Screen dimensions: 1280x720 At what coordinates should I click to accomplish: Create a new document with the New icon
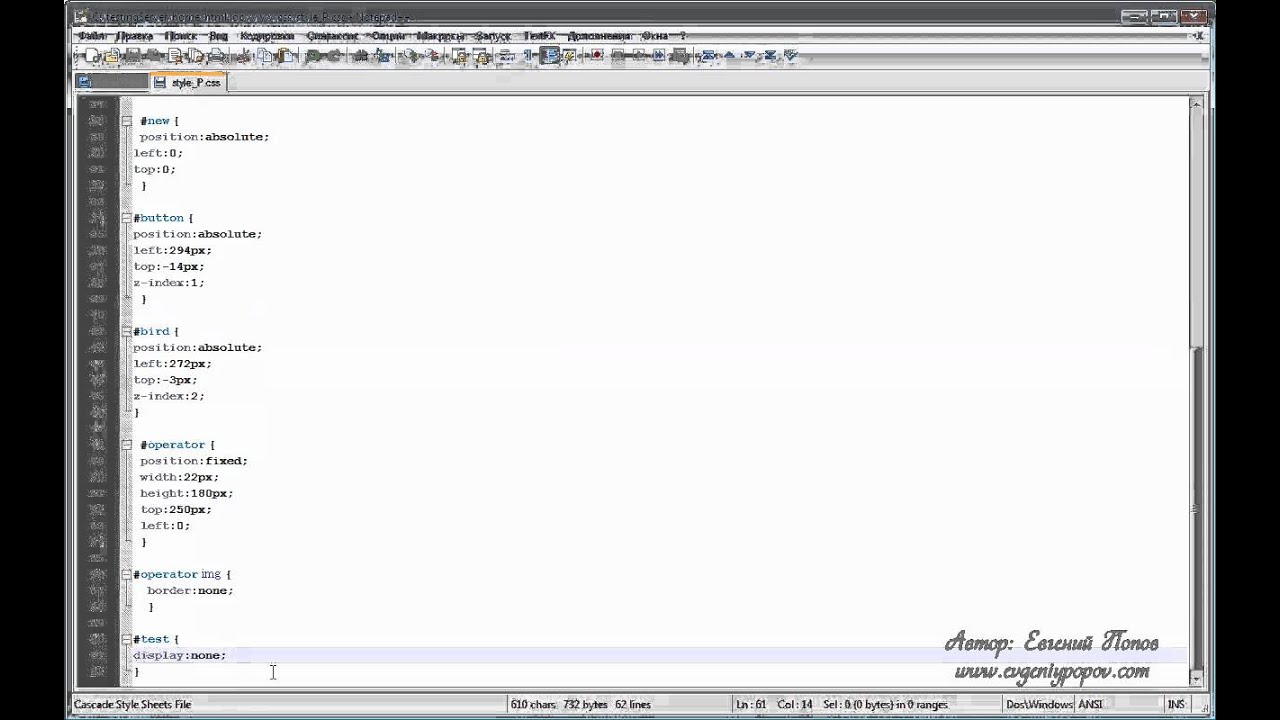[92, 56]
